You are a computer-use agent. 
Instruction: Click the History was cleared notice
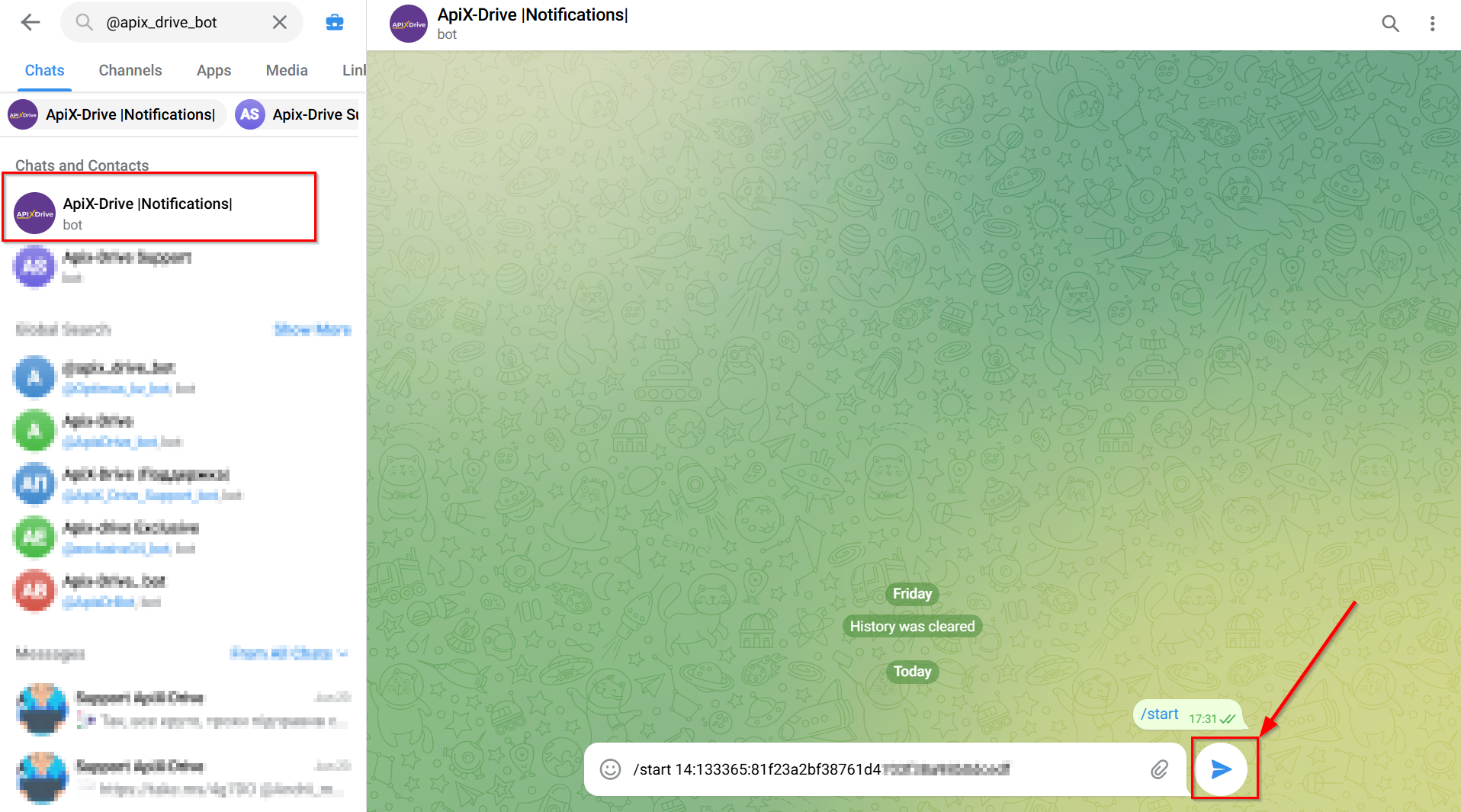pos(912,627)
